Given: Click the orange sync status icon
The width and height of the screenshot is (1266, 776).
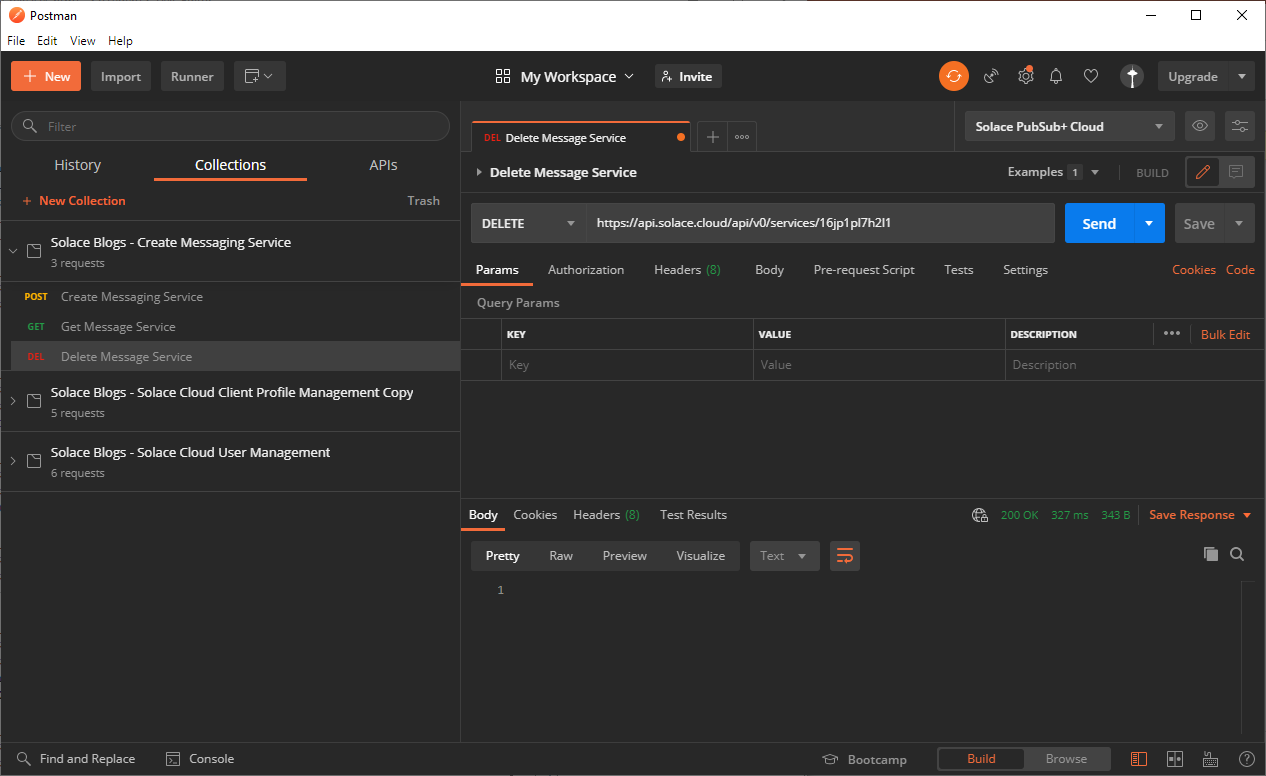Looking at the screenshot, I should click(953, 76).
